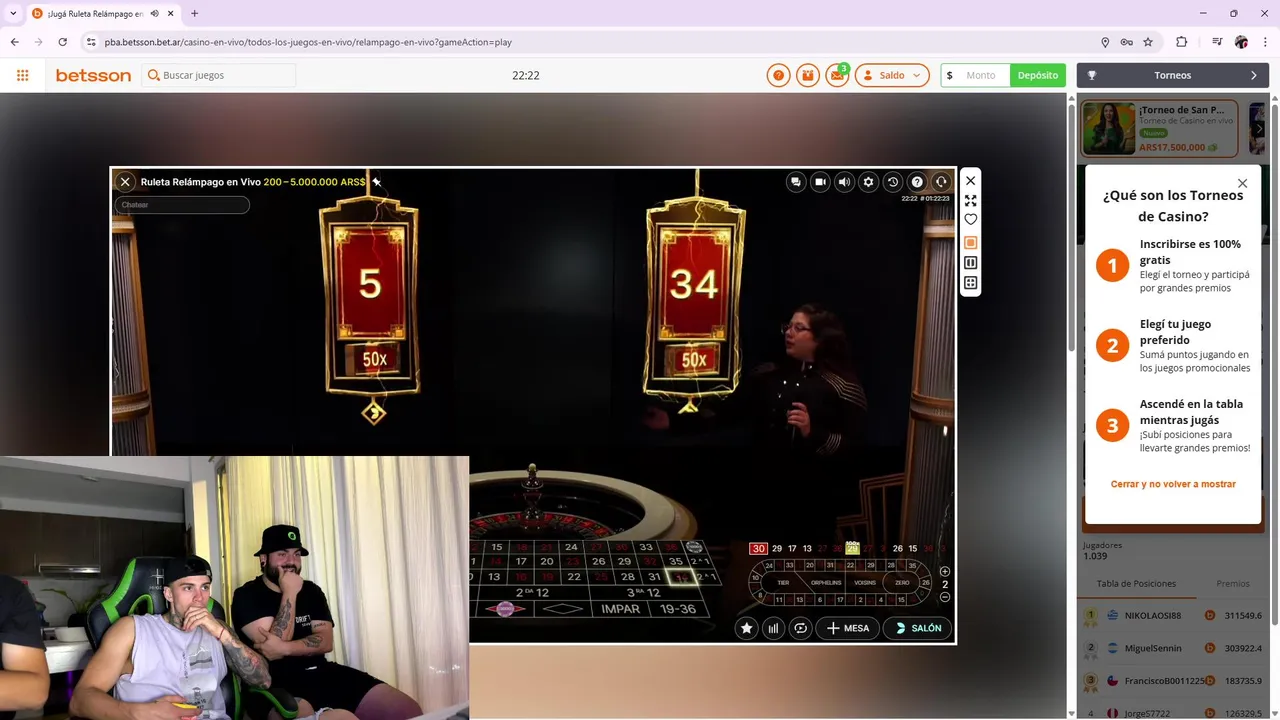The image size is (1280, 720).
Task: Open the live chat bubbles icon
Action: (x=796, y=182)
